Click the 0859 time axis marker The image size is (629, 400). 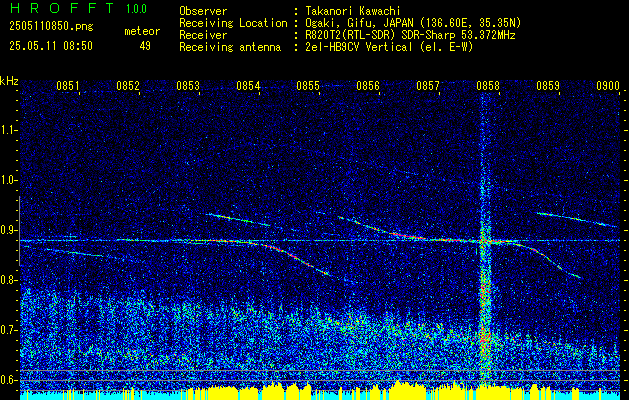click(x=548, y=85)
